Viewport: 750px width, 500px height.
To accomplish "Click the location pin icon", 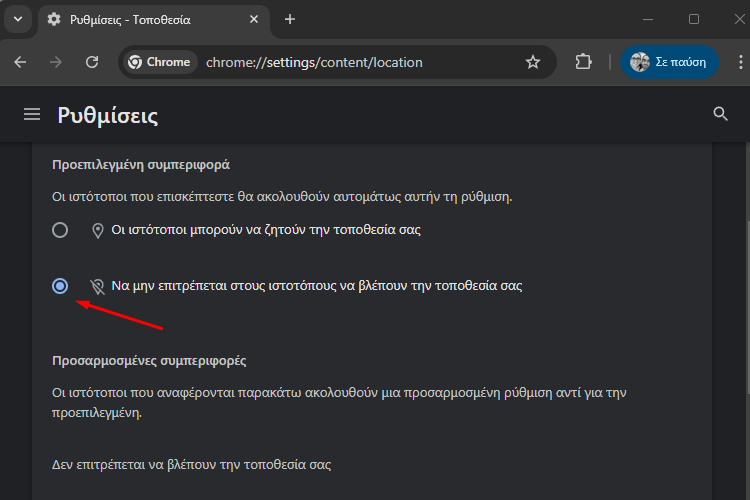I will 98,231.
